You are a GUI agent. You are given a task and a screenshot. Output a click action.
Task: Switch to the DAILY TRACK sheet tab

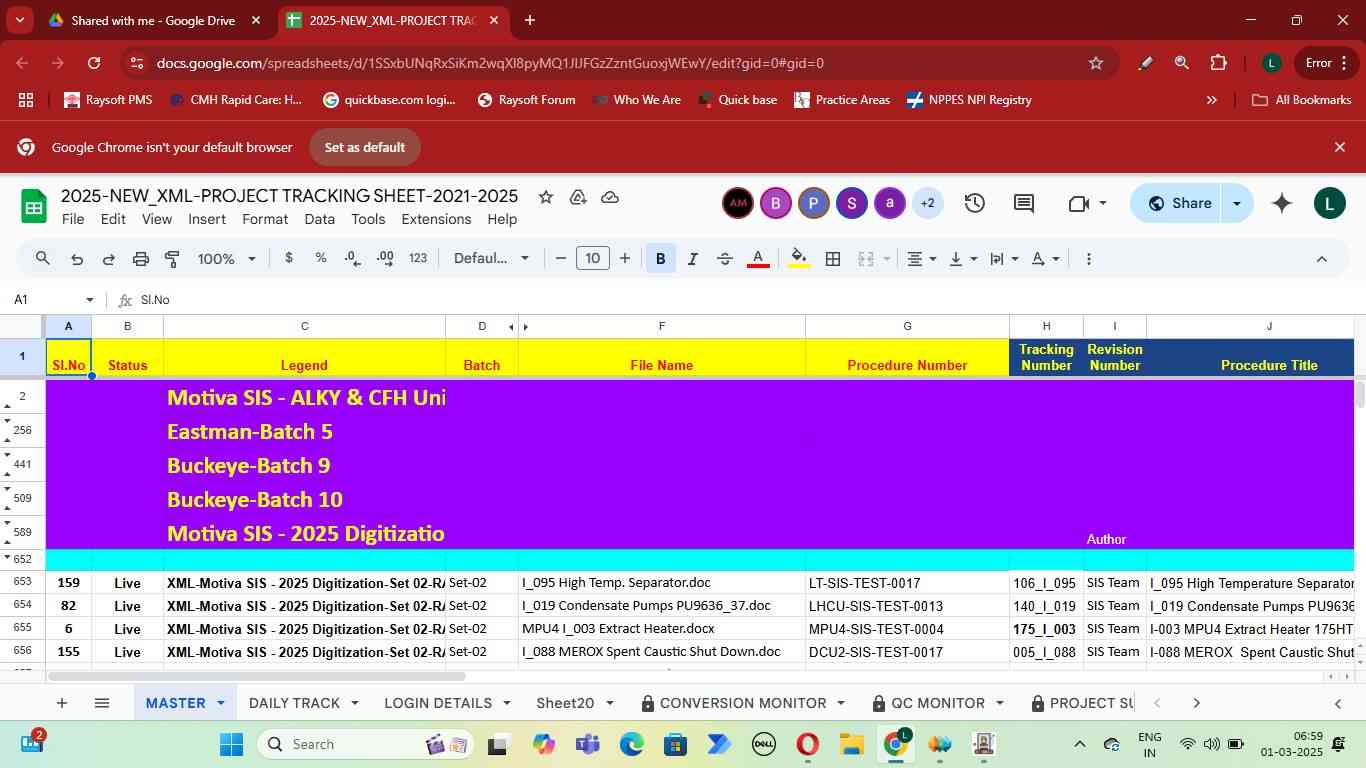(x=294, y=703)
